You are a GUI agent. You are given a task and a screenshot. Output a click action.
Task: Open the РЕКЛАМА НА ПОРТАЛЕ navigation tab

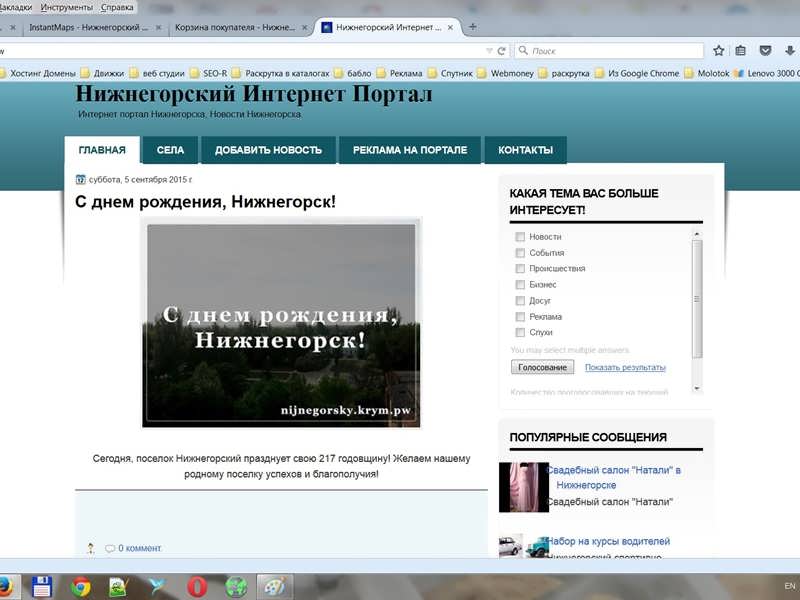point(410,150)
